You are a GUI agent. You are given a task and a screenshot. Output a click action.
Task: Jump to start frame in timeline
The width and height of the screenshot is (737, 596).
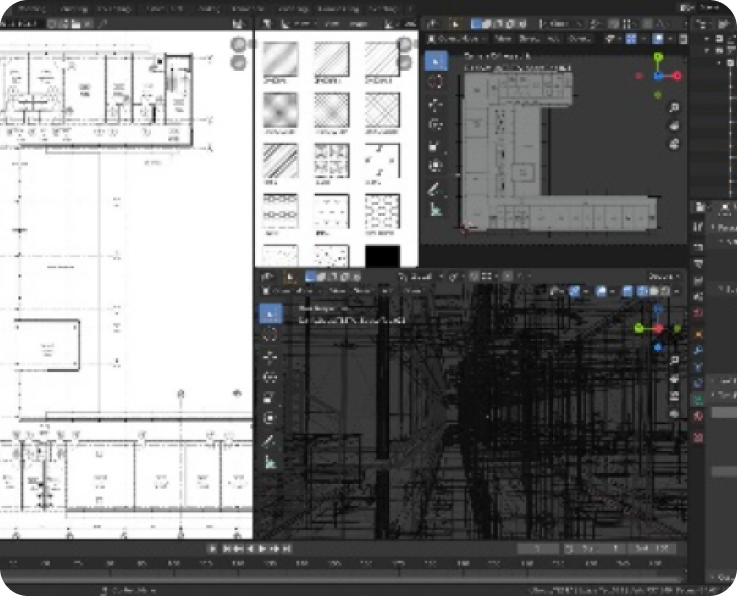pyautogui.click(x=227, y=549)
